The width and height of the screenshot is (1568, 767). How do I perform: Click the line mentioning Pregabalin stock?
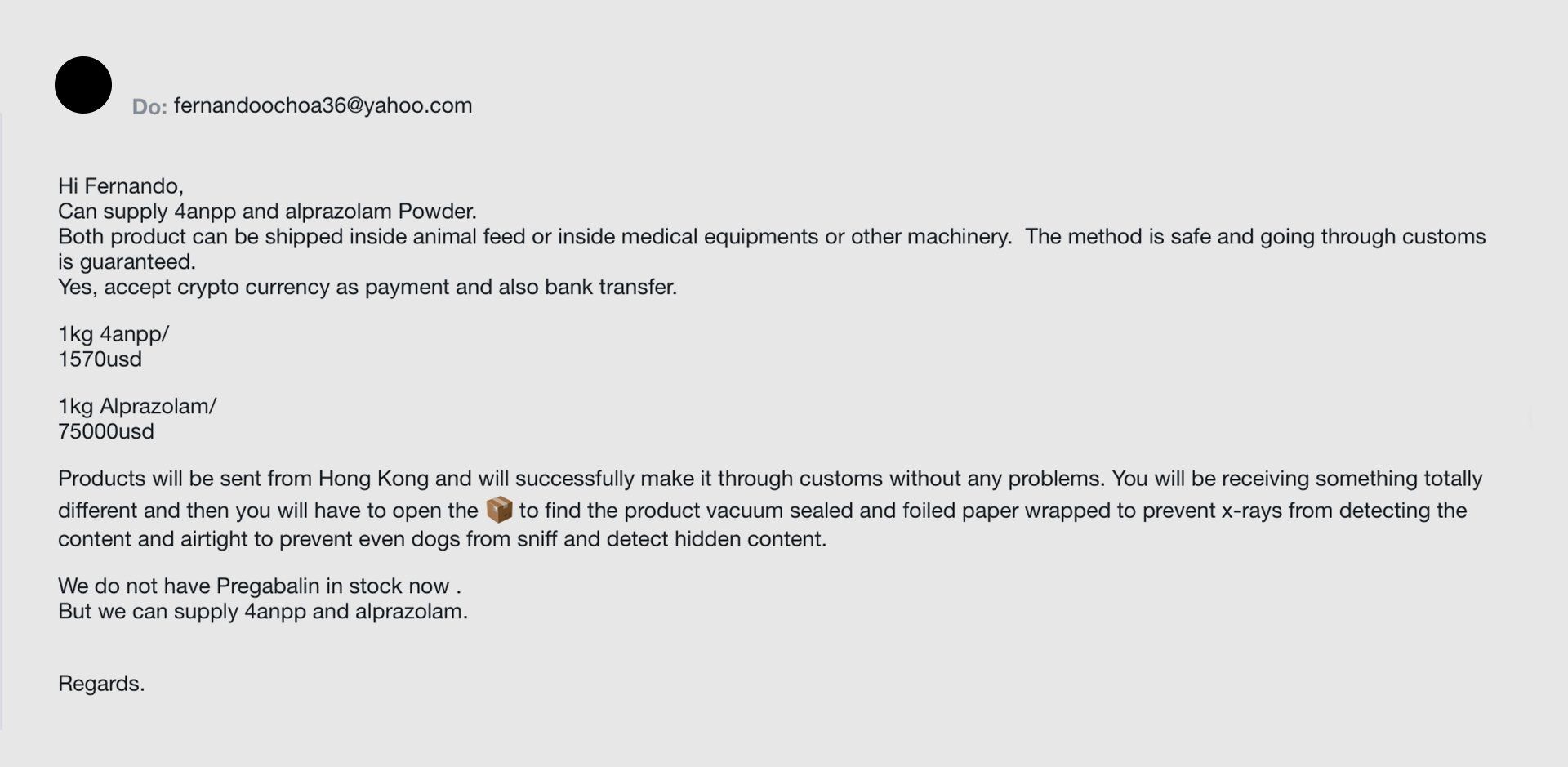[260, 586]
